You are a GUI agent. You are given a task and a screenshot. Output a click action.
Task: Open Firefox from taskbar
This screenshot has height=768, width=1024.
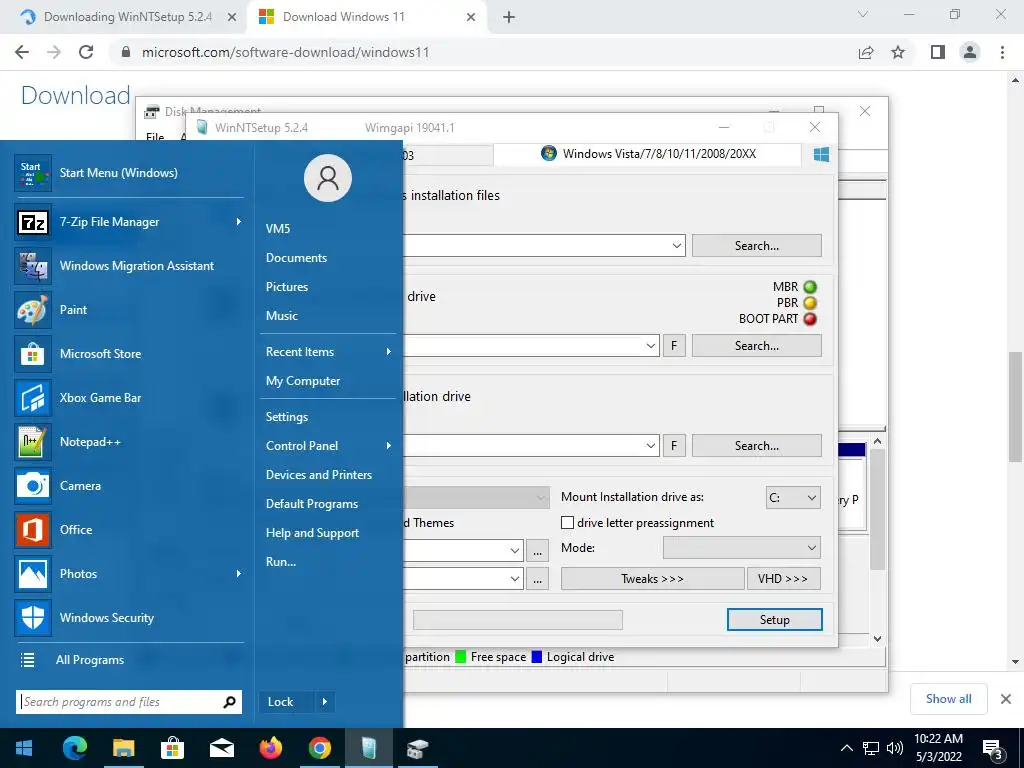[270, 748]
